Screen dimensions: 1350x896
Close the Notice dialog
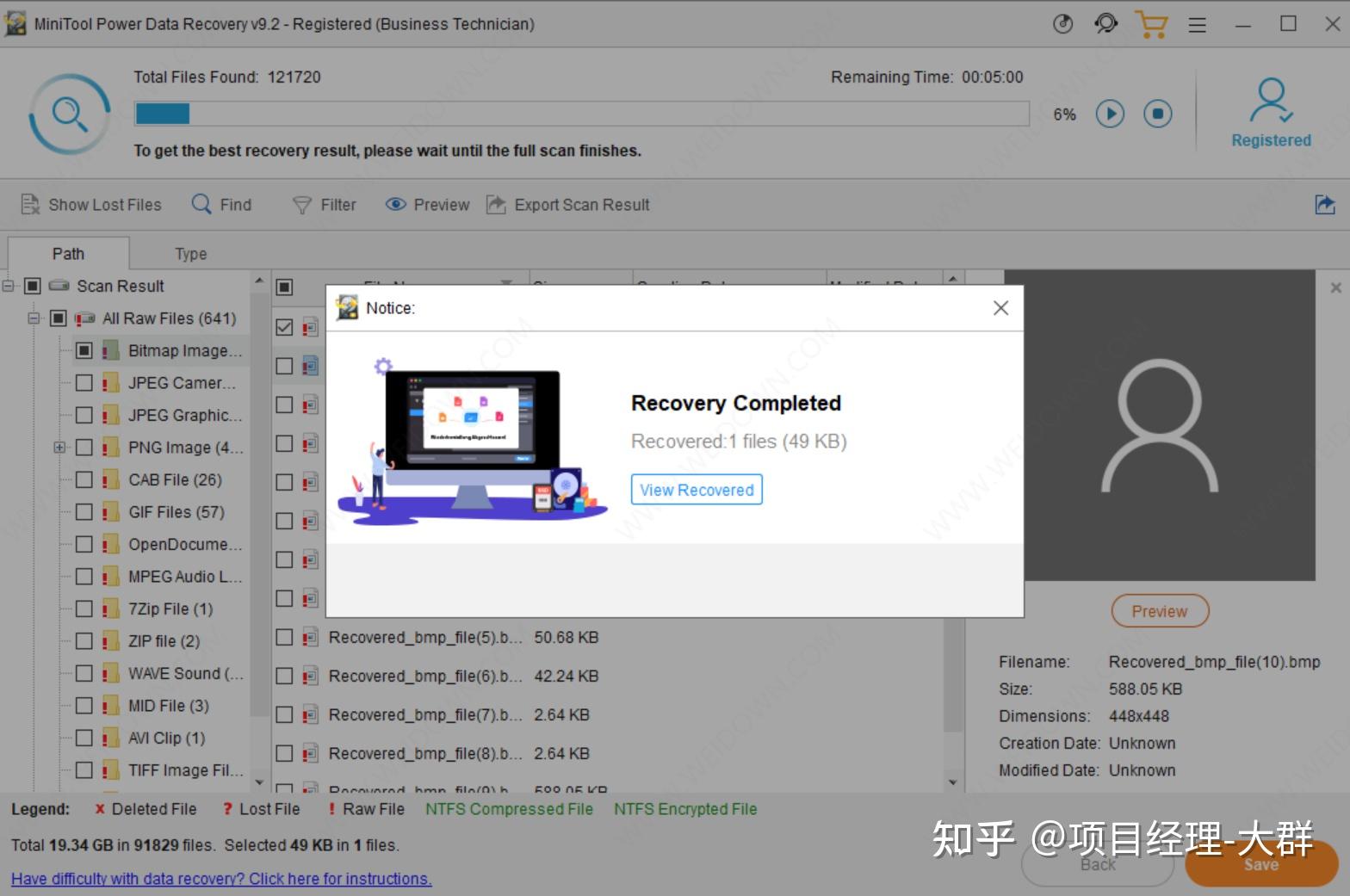(x=1000, y=308)
